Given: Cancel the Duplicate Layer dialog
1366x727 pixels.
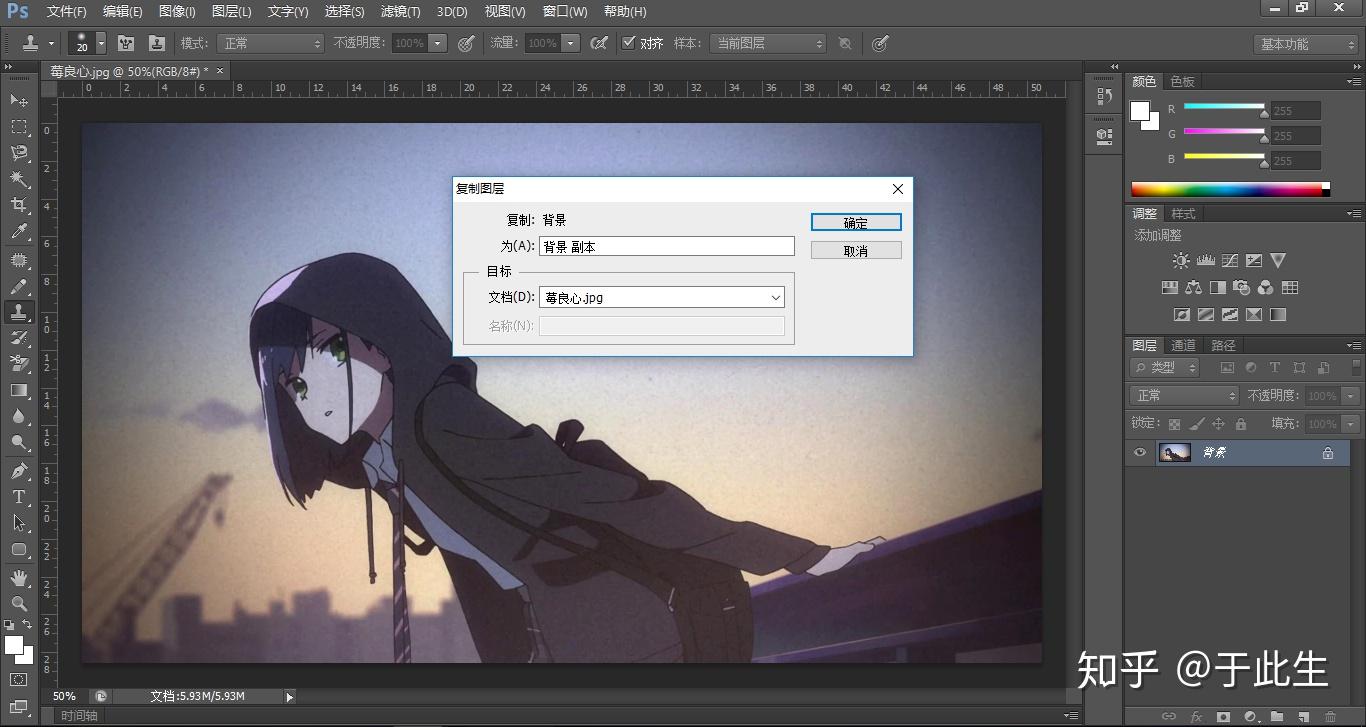Looking at the screenshot, I should [x=856, y=250].
